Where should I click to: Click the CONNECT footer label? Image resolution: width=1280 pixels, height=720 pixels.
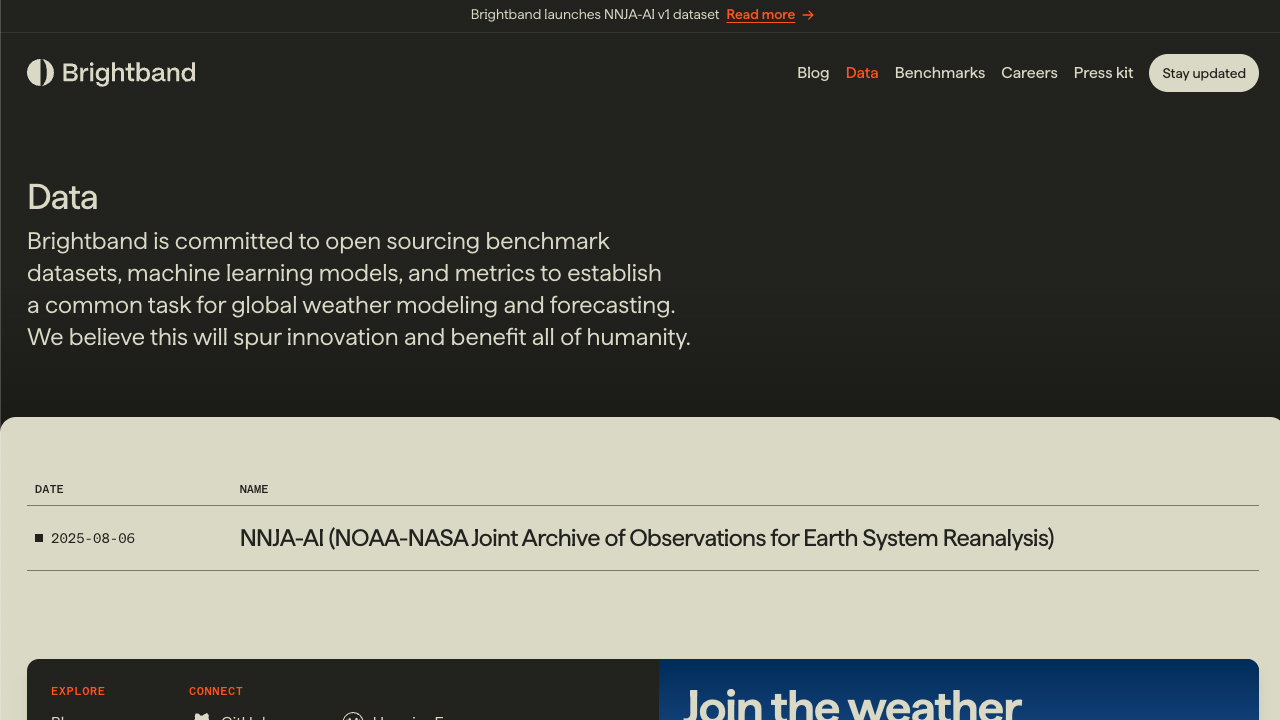click(216, 691)
